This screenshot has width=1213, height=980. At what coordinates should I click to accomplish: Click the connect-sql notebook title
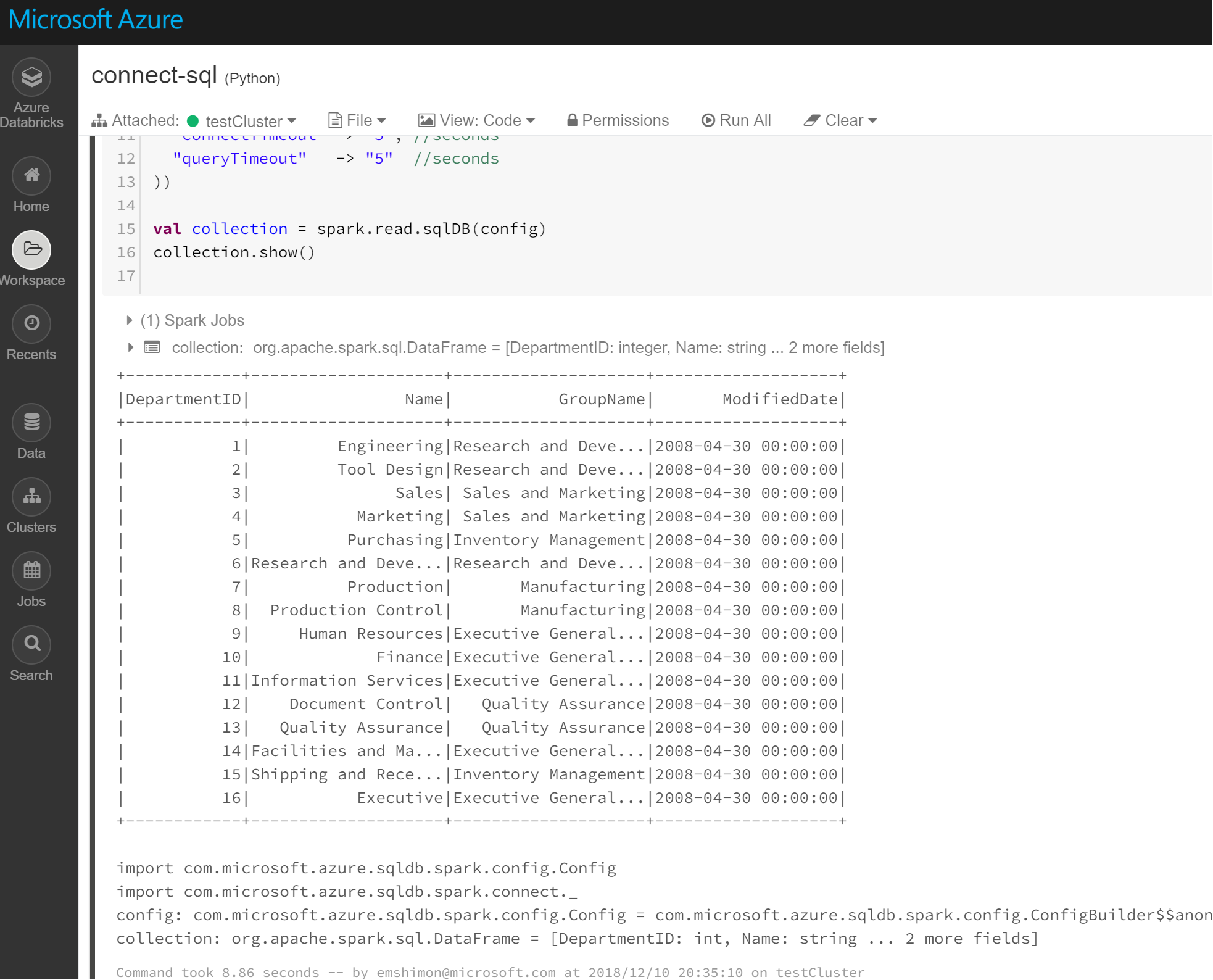coord(154,75)
